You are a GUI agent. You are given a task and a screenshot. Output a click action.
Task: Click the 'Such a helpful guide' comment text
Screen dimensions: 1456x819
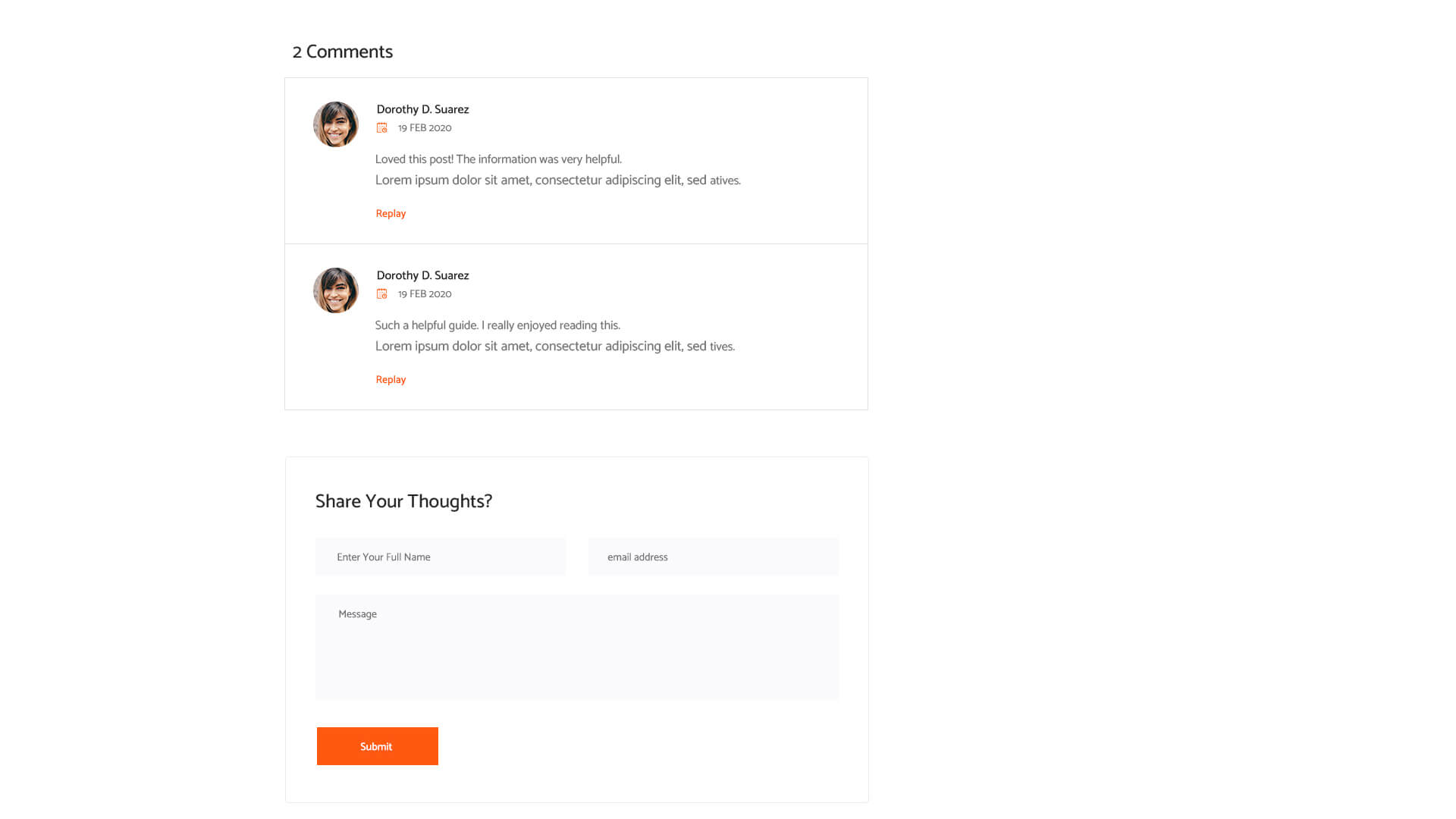(497, 325)
